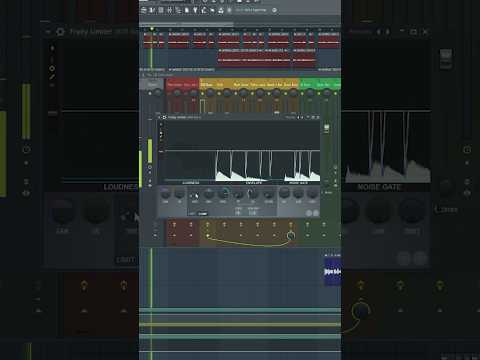Viewport: 480px width, 360px height.
Task: Switch Fruity Limiter to LIMIT tab
Action: tap(192, 214)
